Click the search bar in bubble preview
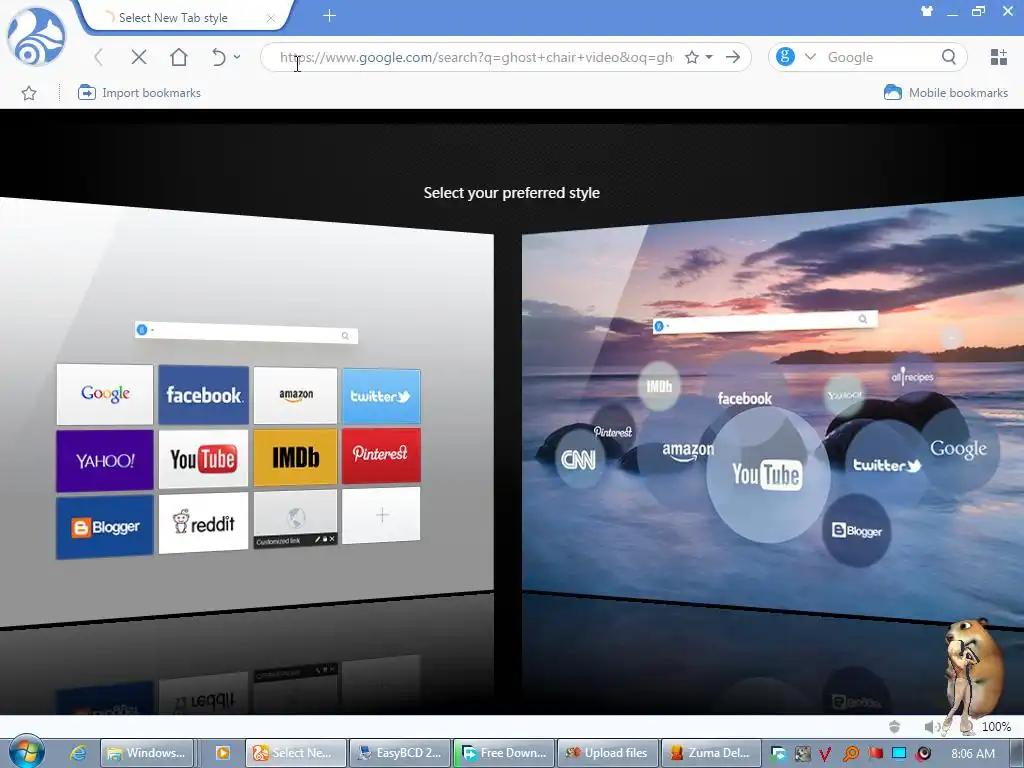 pyautogui.click(x=765, y=321)
